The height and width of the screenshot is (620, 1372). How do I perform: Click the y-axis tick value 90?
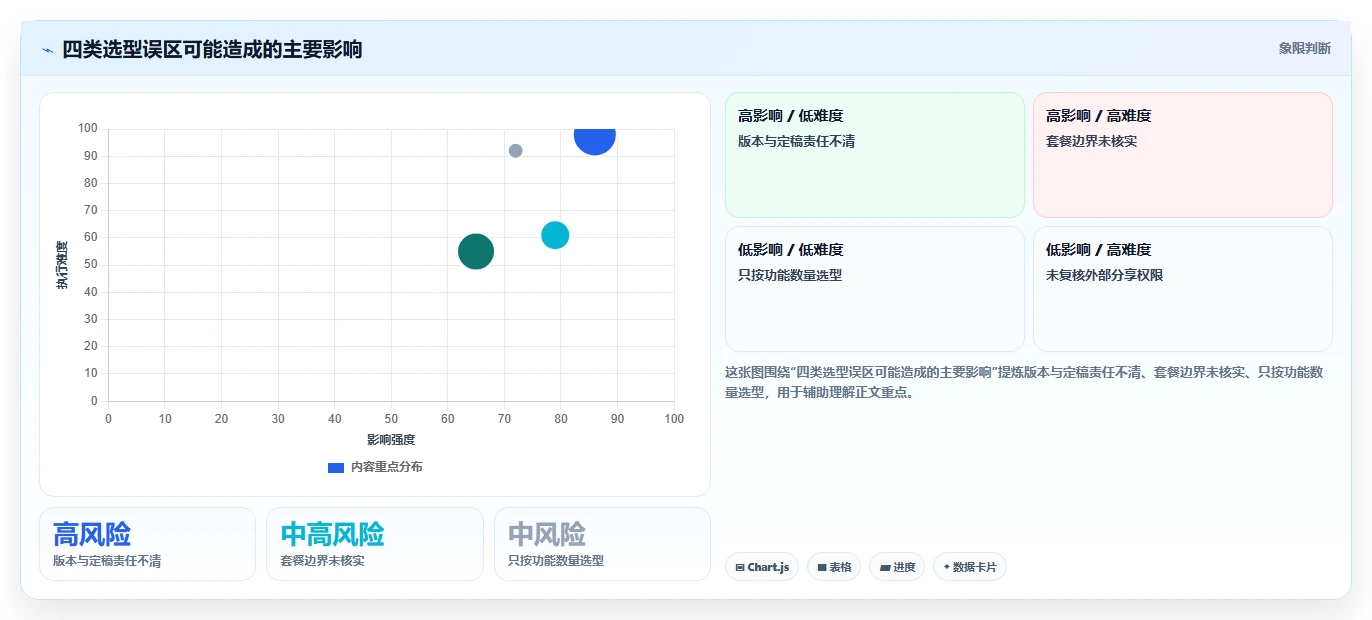coord(90,156)
